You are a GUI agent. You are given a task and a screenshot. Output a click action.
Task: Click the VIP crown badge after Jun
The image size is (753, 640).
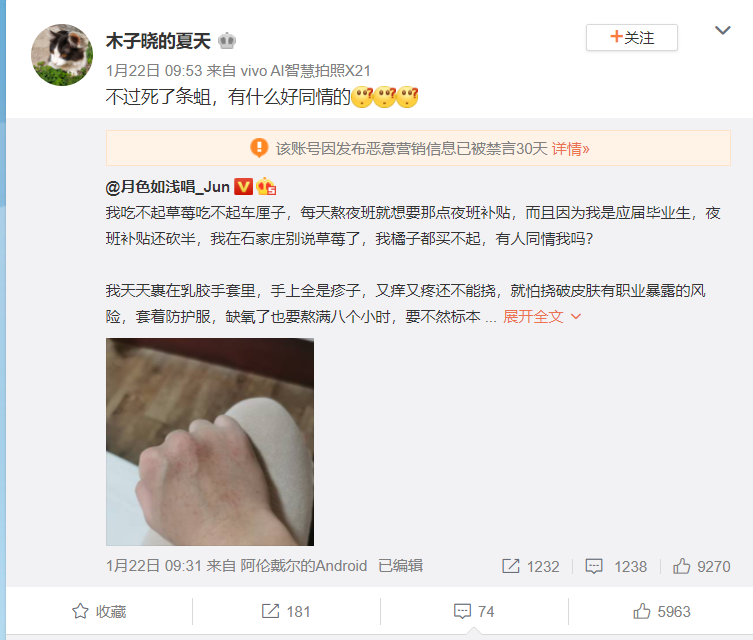click(266, 186)
